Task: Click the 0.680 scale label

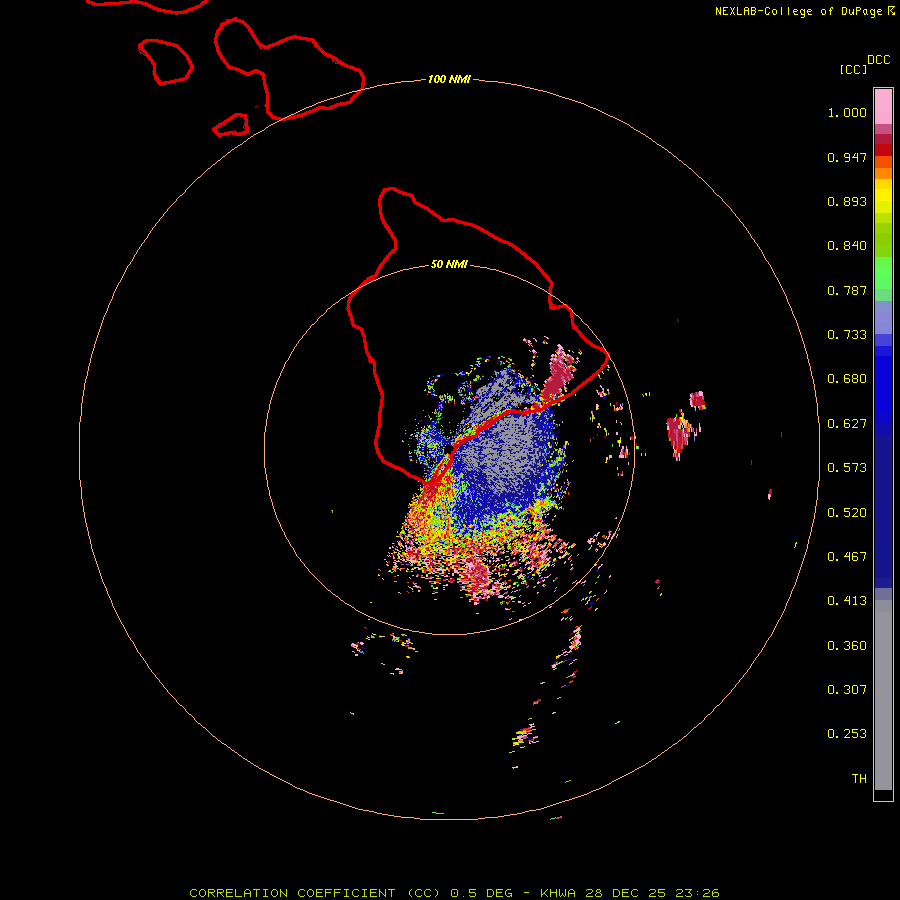Action: point(847,379)
